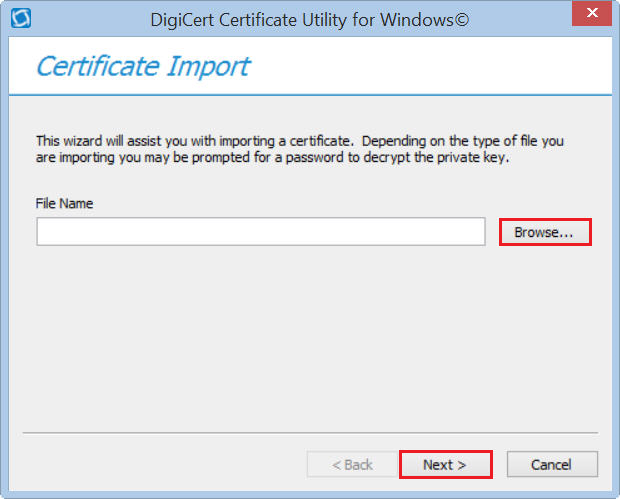The width and height of the screenshot is (620, 499).
Task: Open file picker with Browse button
Action: [544, 232]
